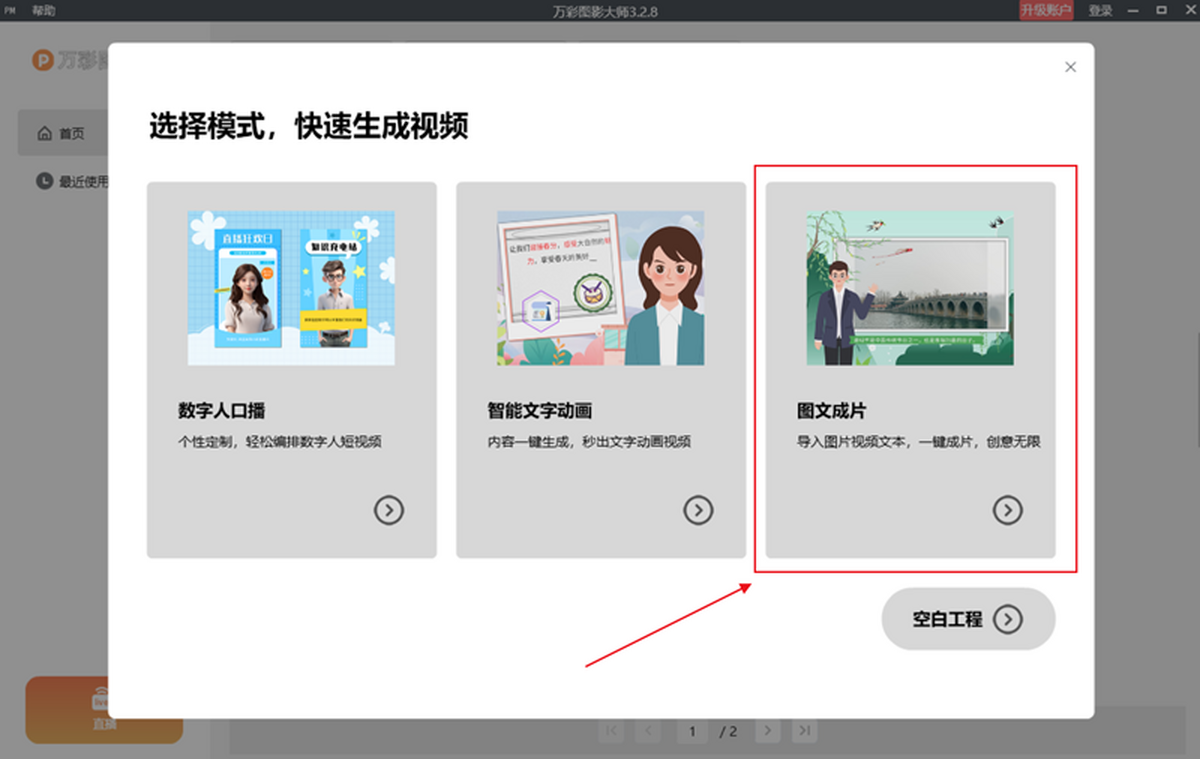Viewport: 1200px width, 759px height.
Task: Click the 图文成片 title text
Action: click(x=831, y=411)
